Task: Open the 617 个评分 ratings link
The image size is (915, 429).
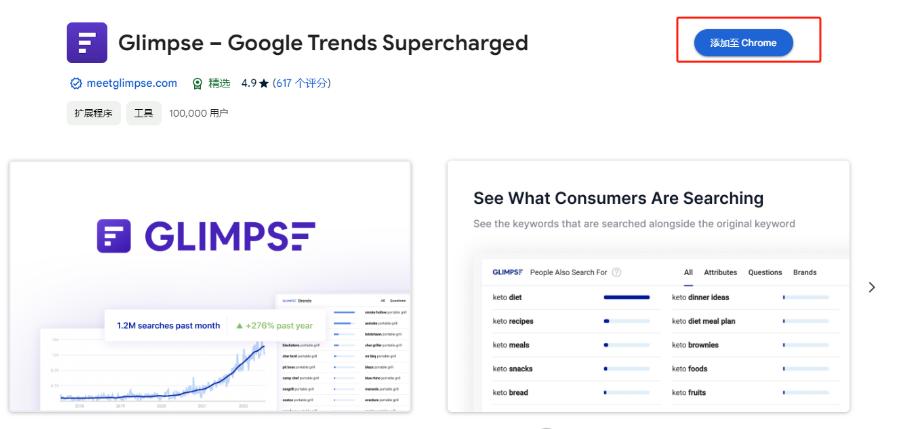Action: (302, 83)
